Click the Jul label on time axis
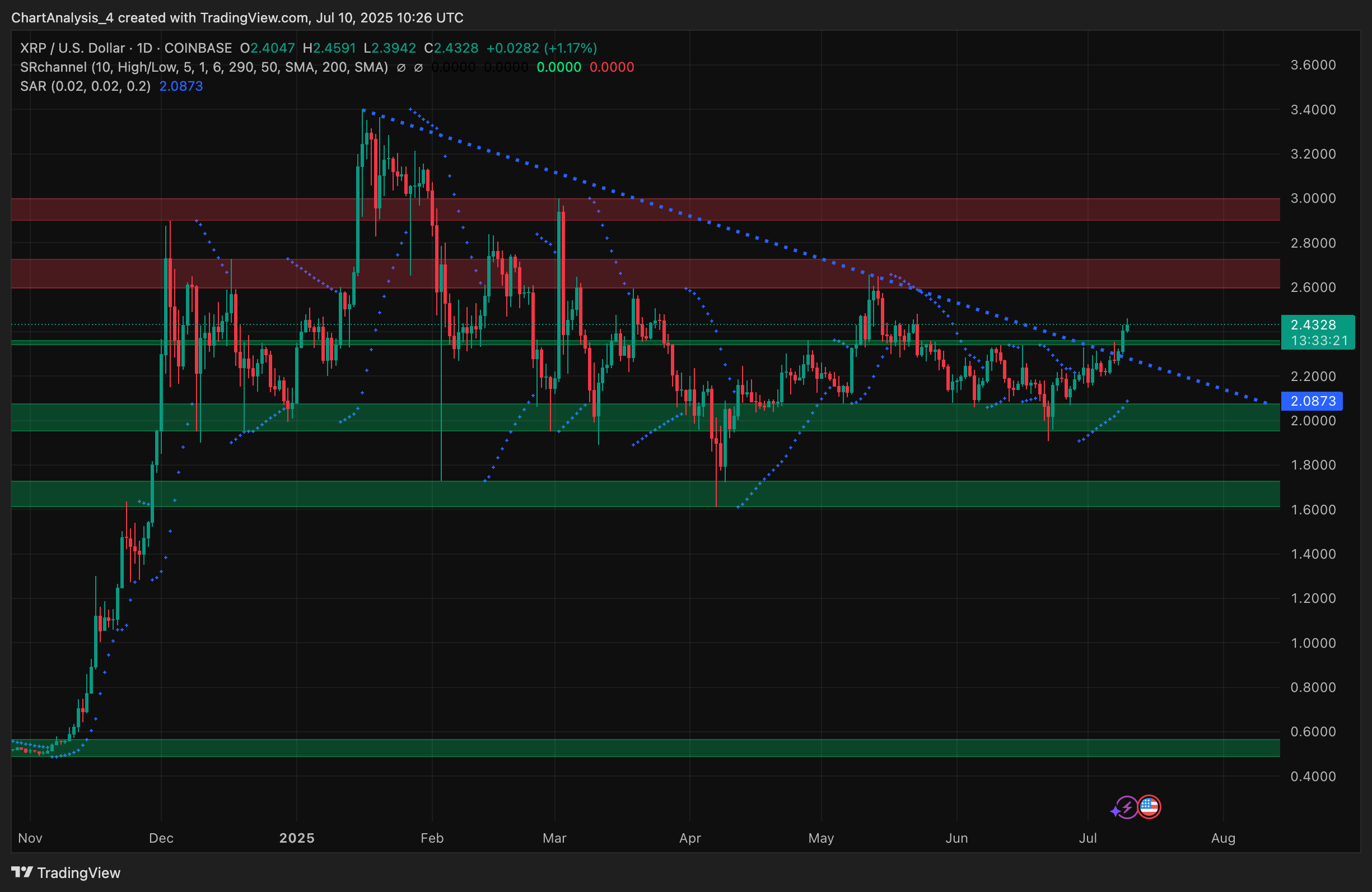 tap(1088, 838)
